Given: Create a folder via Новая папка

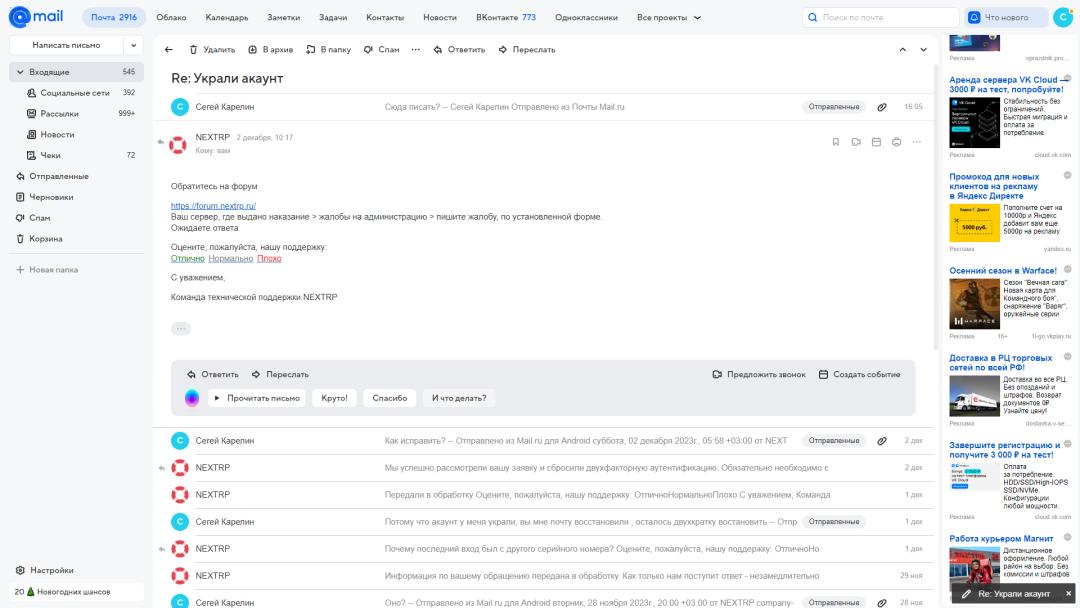Looking at the screenshot, I should 47,270.
